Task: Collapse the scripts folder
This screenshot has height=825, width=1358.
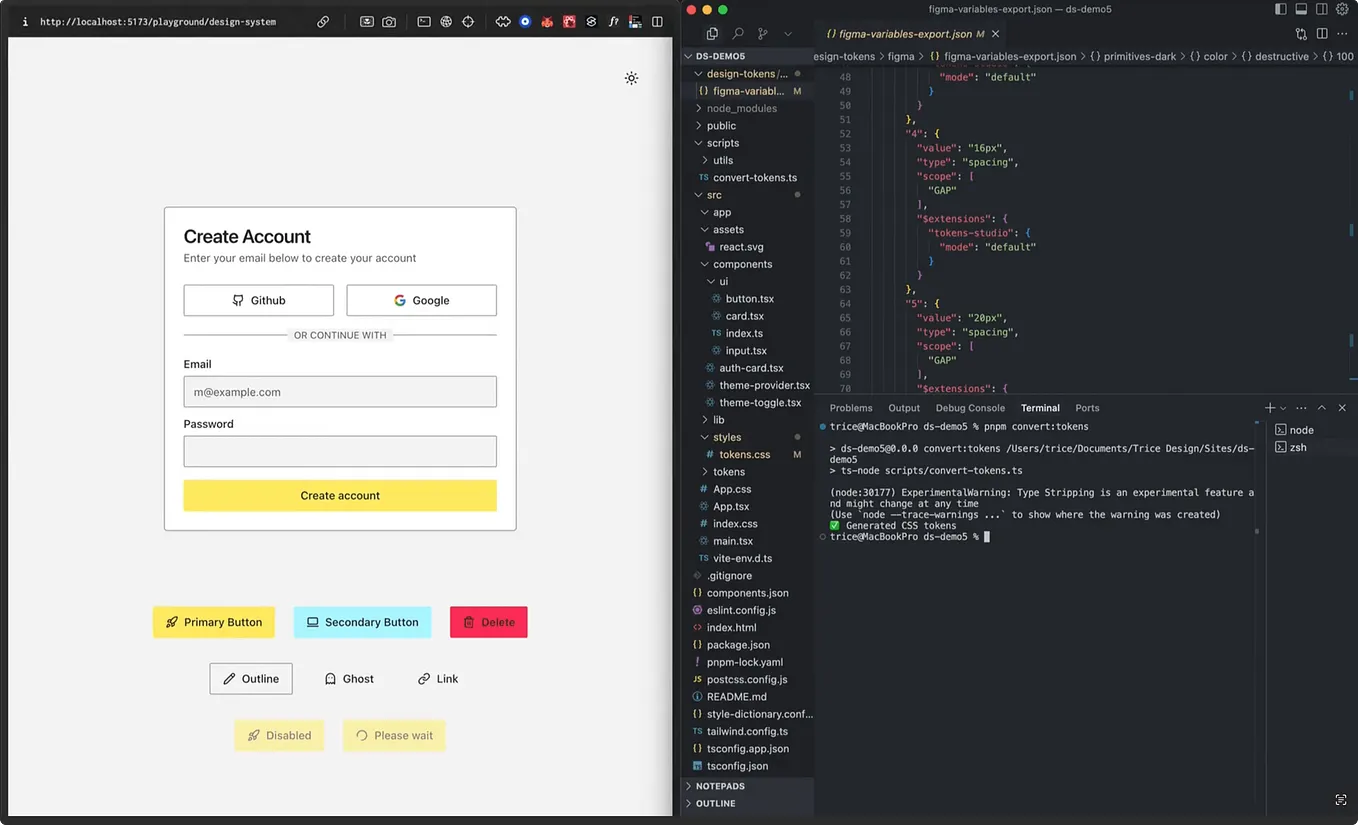Action: coord(747,143)
